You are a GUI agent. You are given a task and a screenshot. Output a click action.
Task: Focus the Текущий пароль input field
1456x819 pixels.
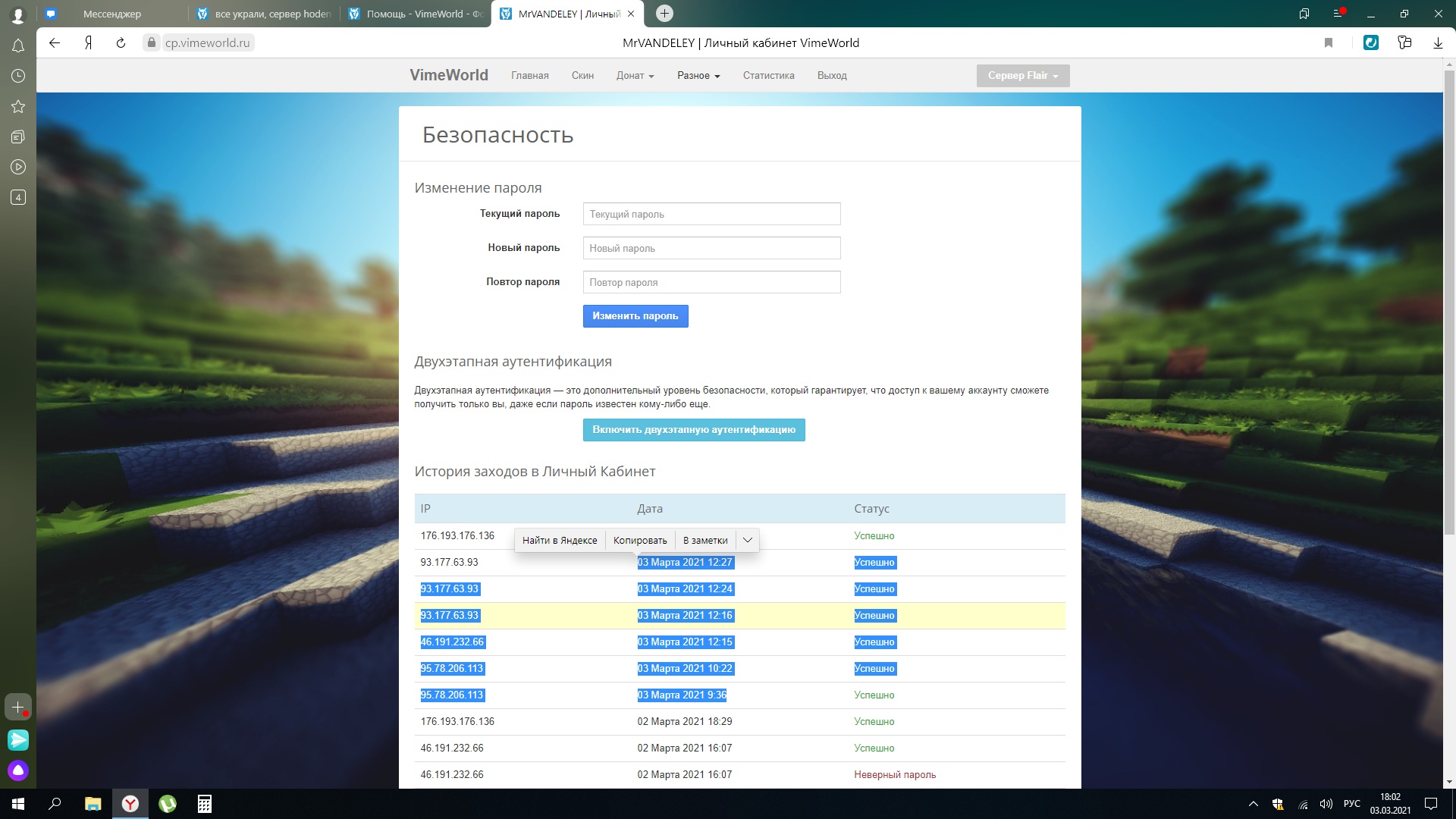(711, 214)
